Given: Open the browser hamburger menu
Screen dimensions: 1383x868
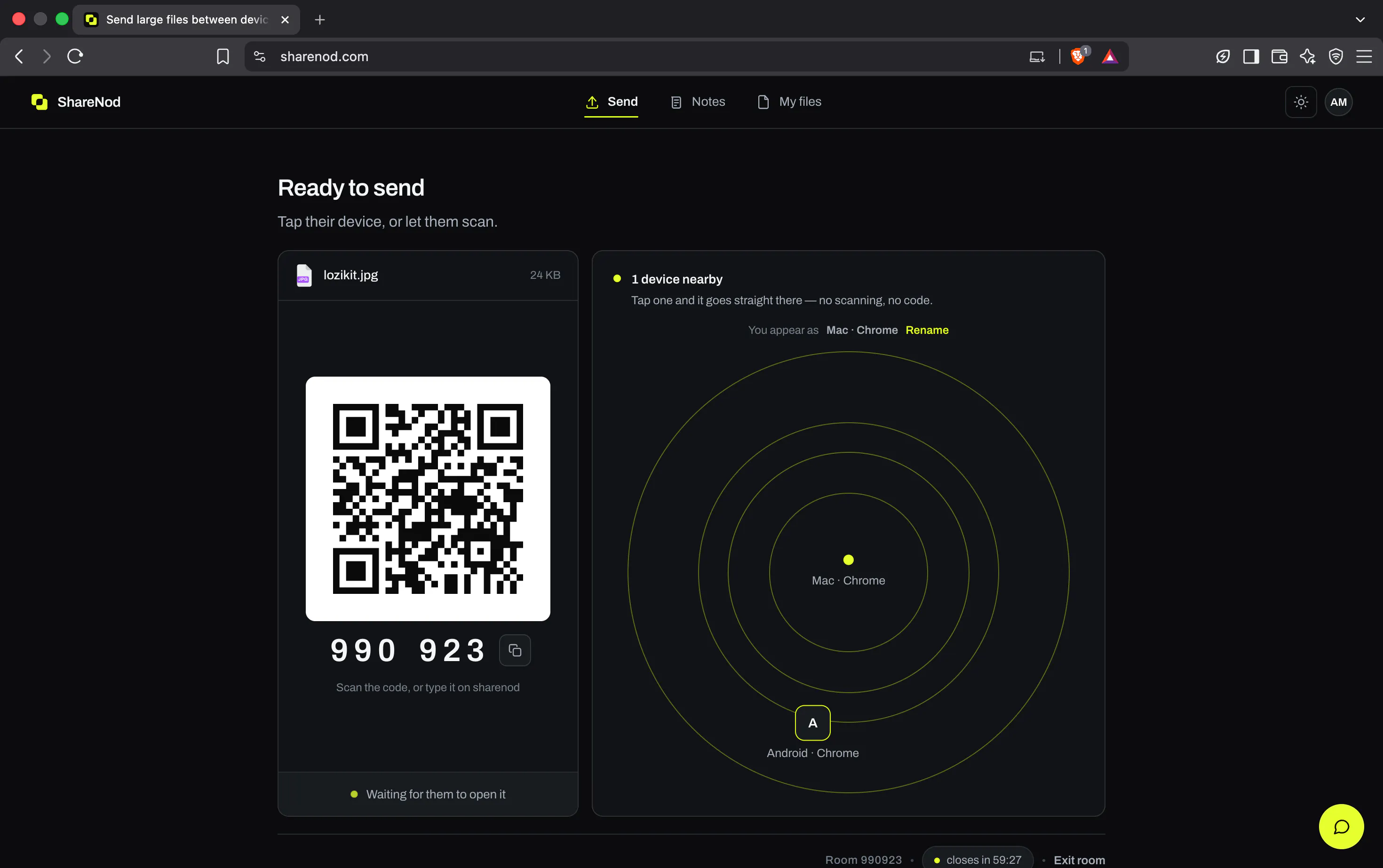Looking at the screenshot, I should click(1364, 56).
